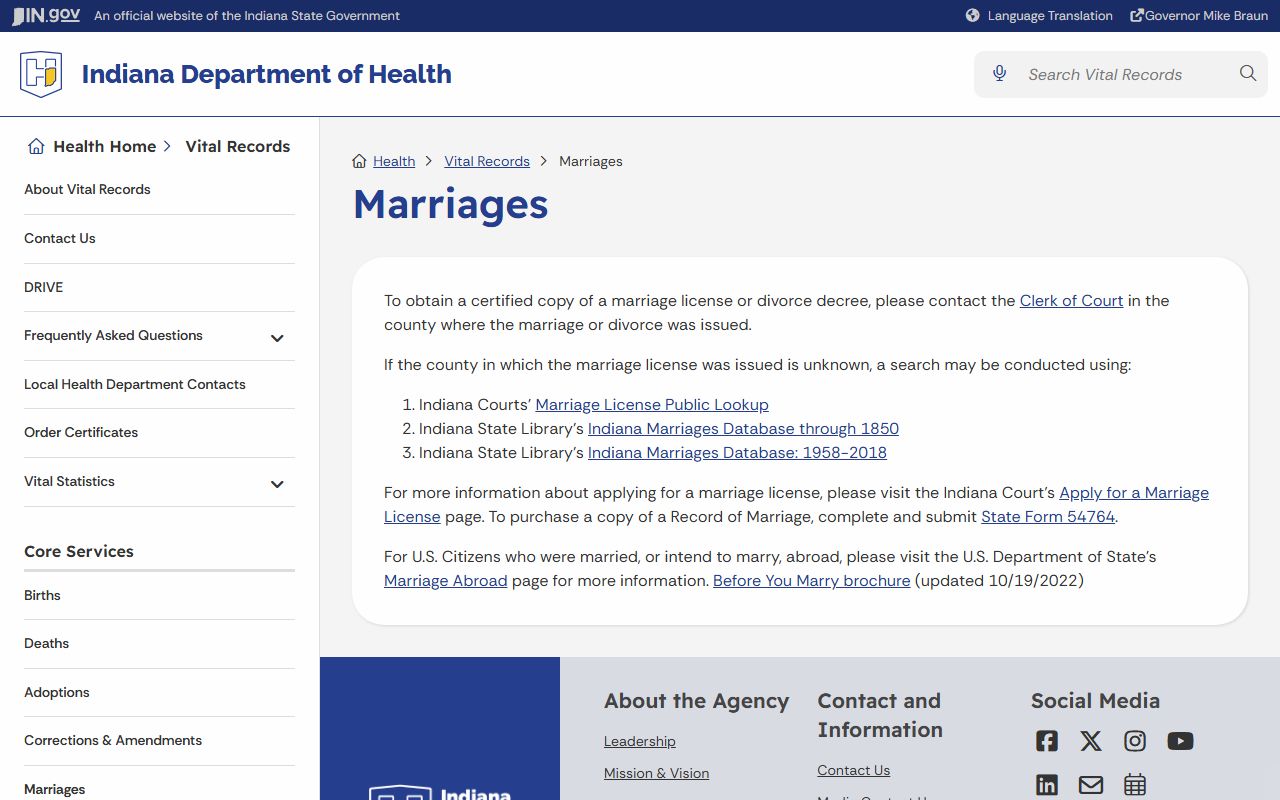The height and width of the screenshot is (800, 1280).
Task: Open Health Home in the sidebar
Action: [104, 146]
